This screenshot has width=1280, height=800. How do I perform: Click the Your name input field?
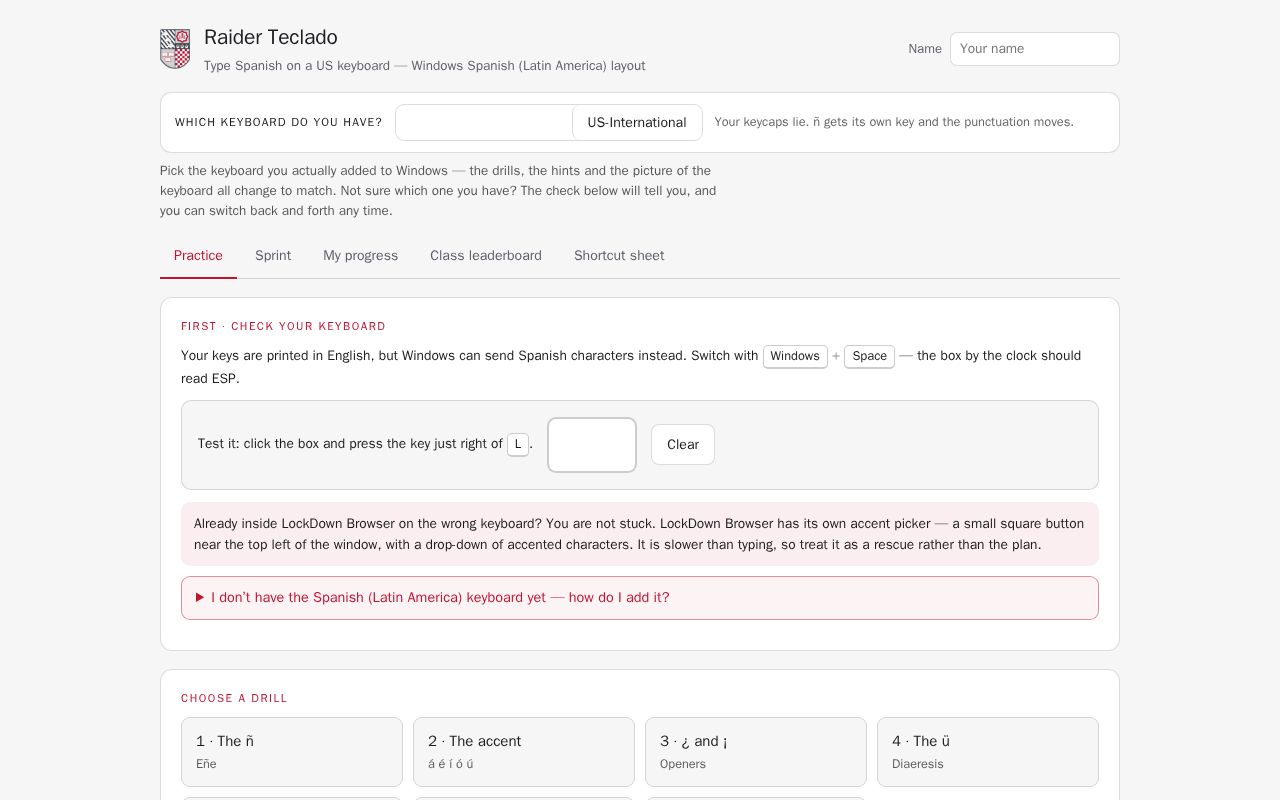tap(1035, 49)
